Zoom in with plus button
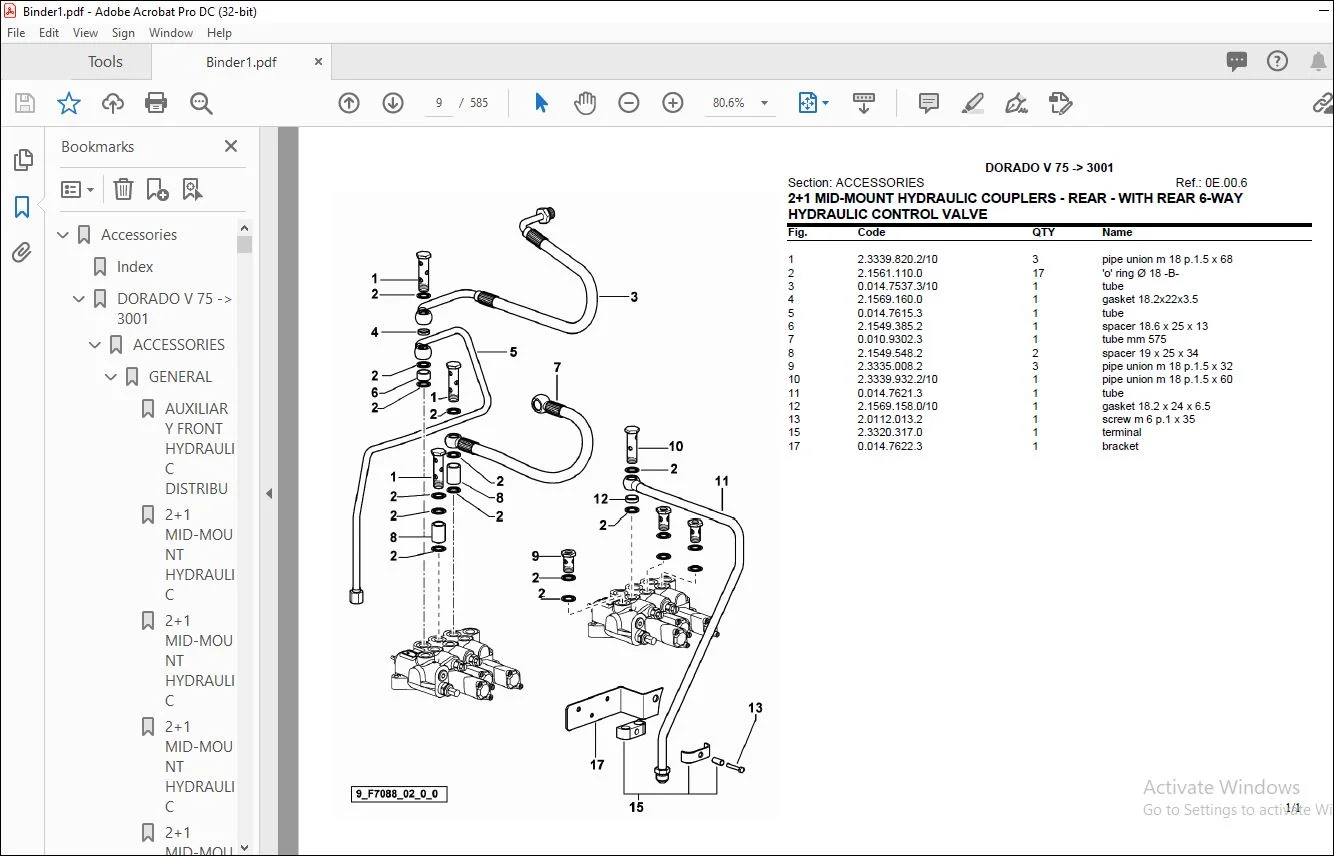Screen dimensions: 1334x856 673,103
